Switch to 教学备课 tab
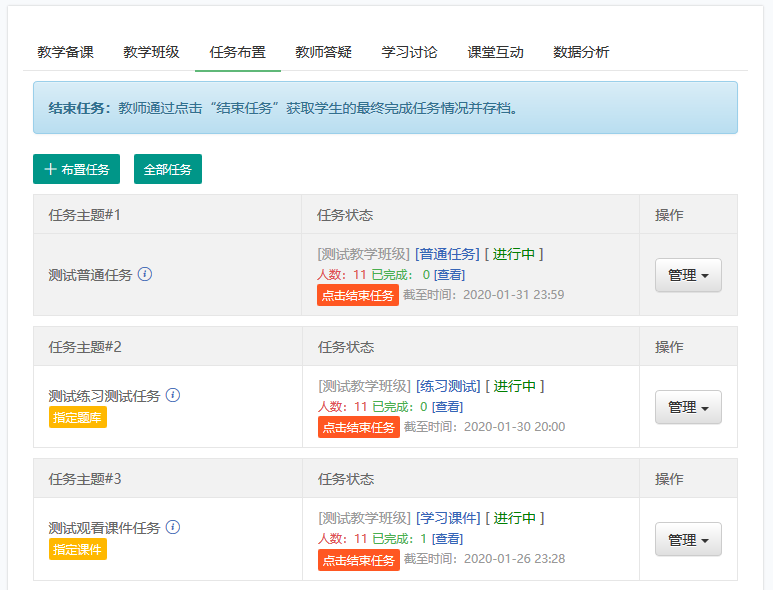The height and width of the screenshot is (590, 773). (x=66, y=52)
